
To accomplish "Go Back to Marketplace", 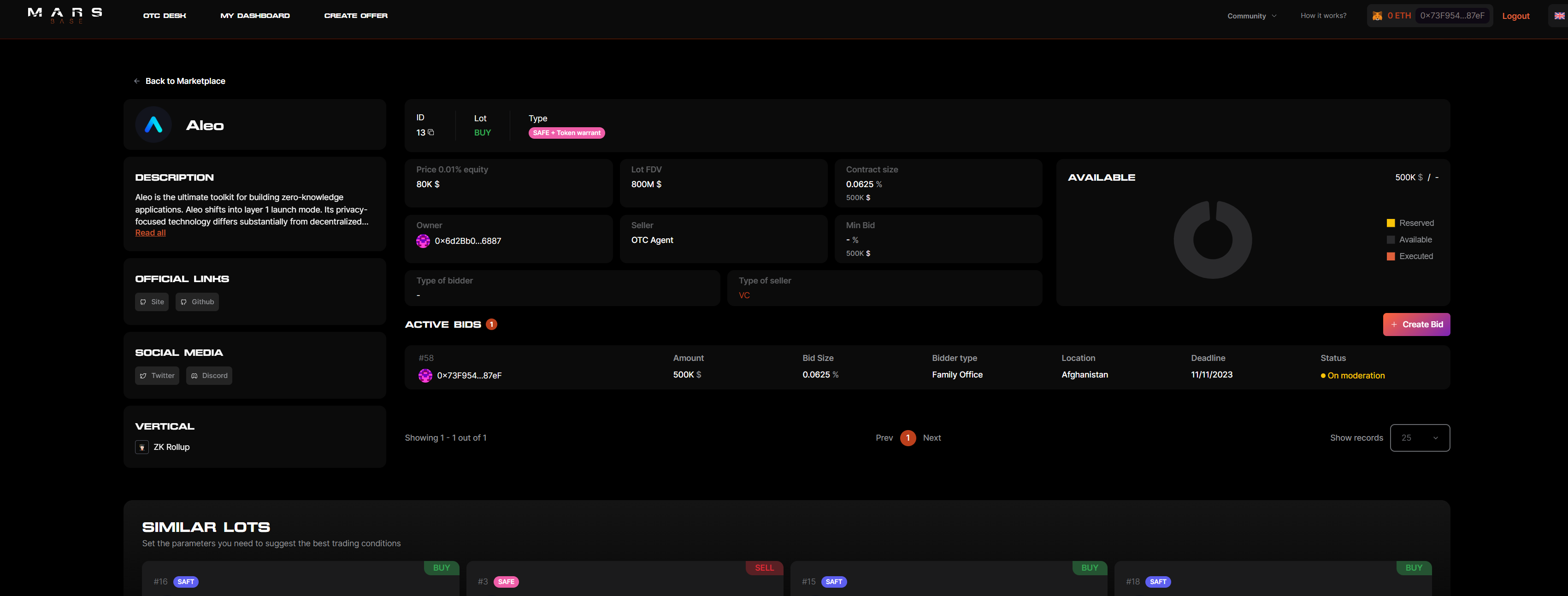I will (180, 81).
